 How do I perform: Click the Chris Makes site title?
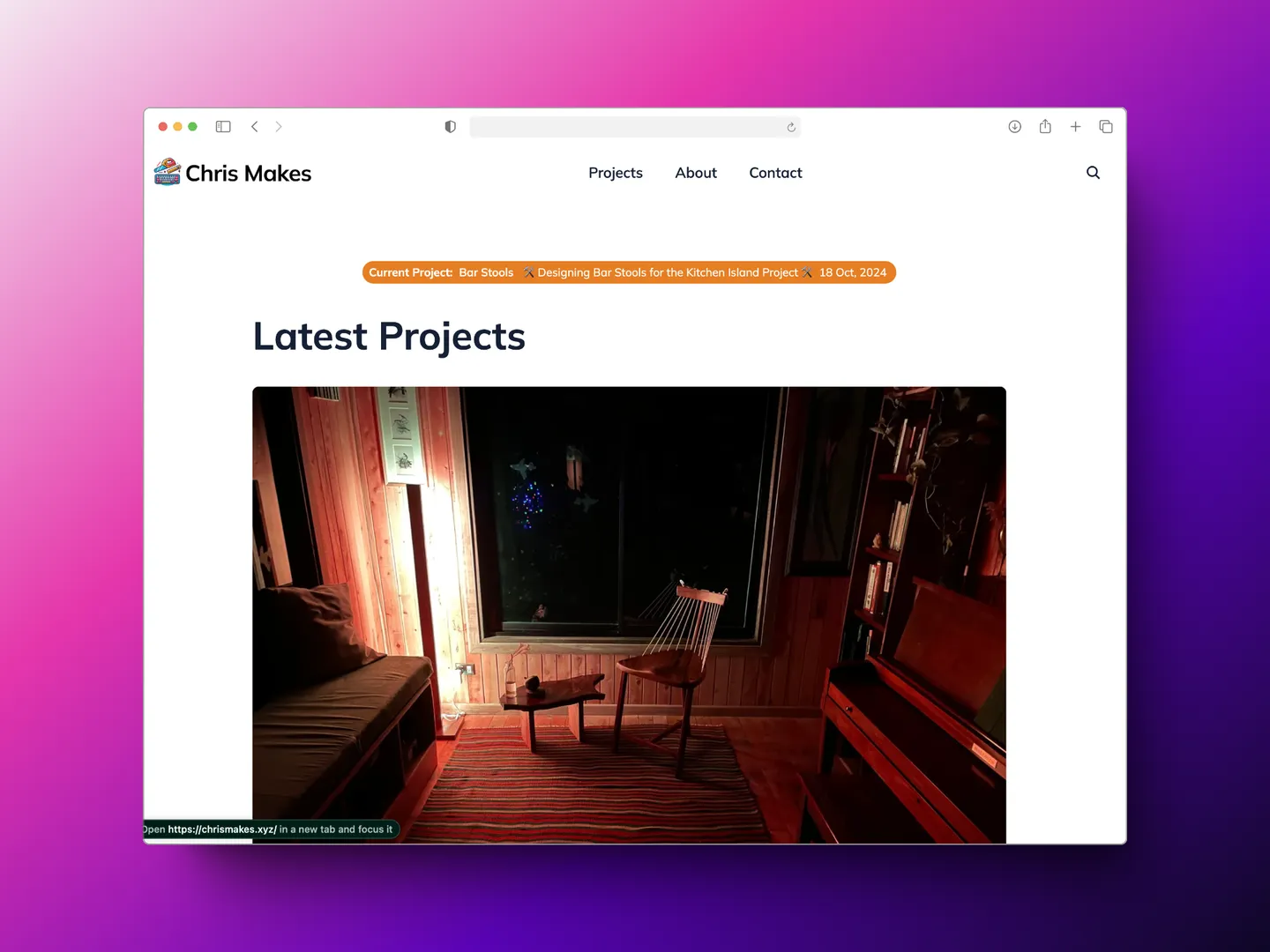[x=248, y=174]
